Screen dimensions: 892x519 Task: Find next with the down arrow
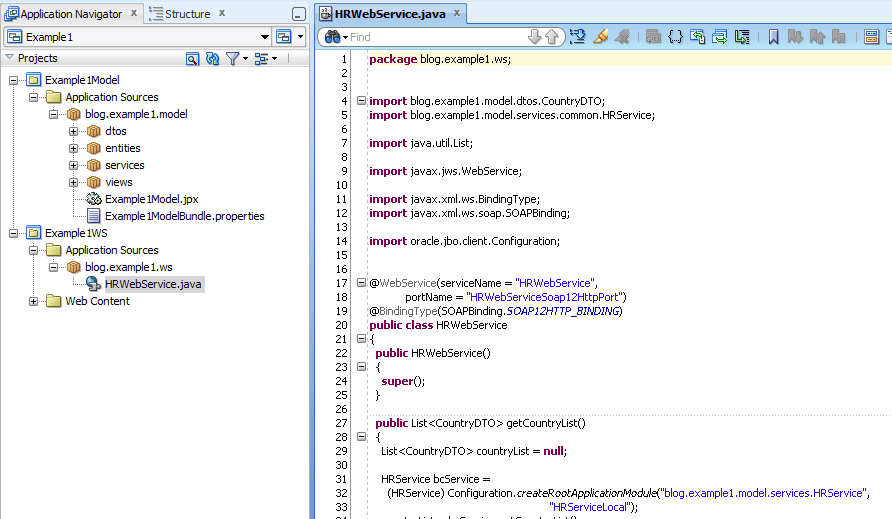pos(534,37)
